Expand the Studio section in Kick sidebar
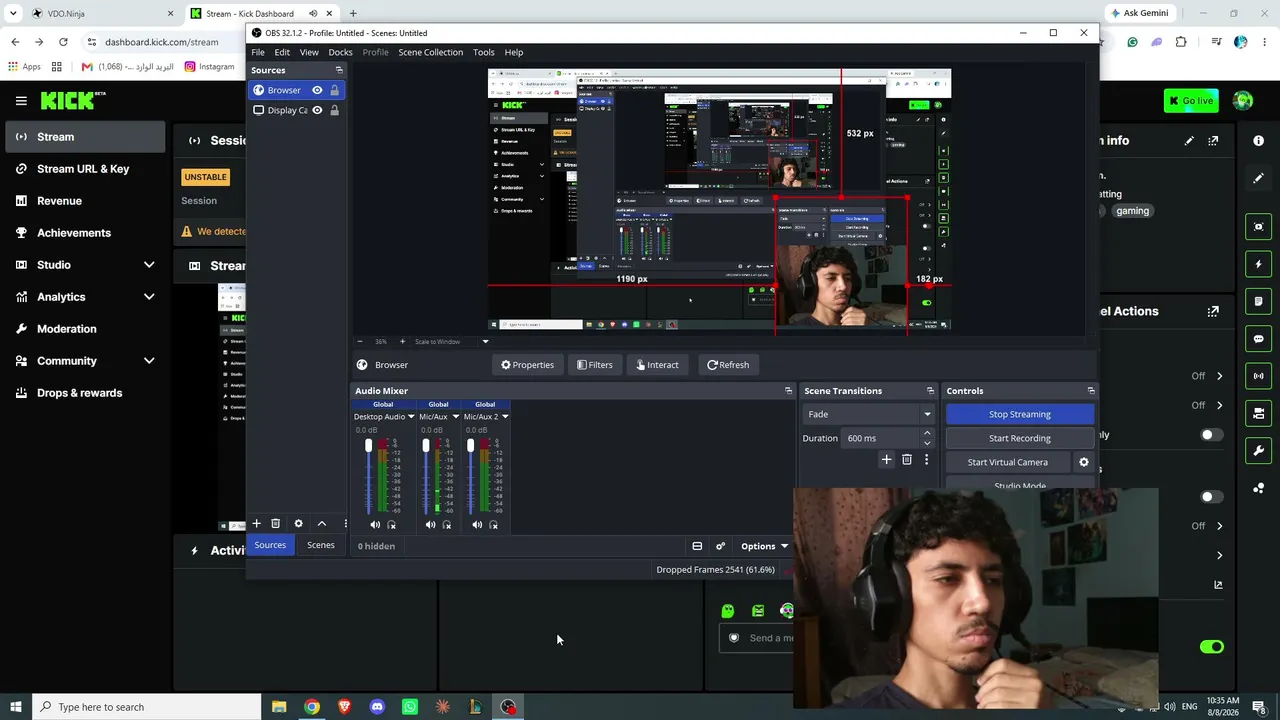Screen dimensions: 1280x720 (x=149, y=265)
